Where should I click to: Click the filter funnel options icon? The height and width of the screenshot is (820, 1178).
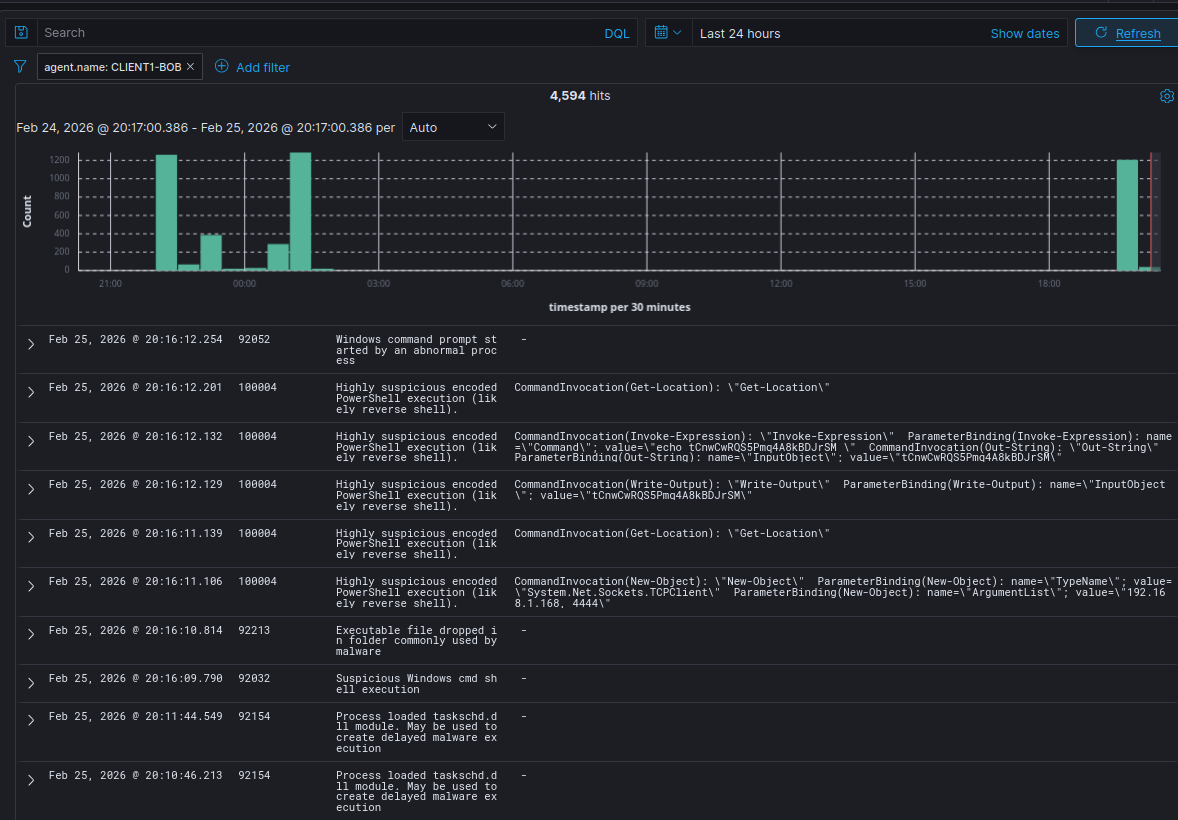[20, 67]
